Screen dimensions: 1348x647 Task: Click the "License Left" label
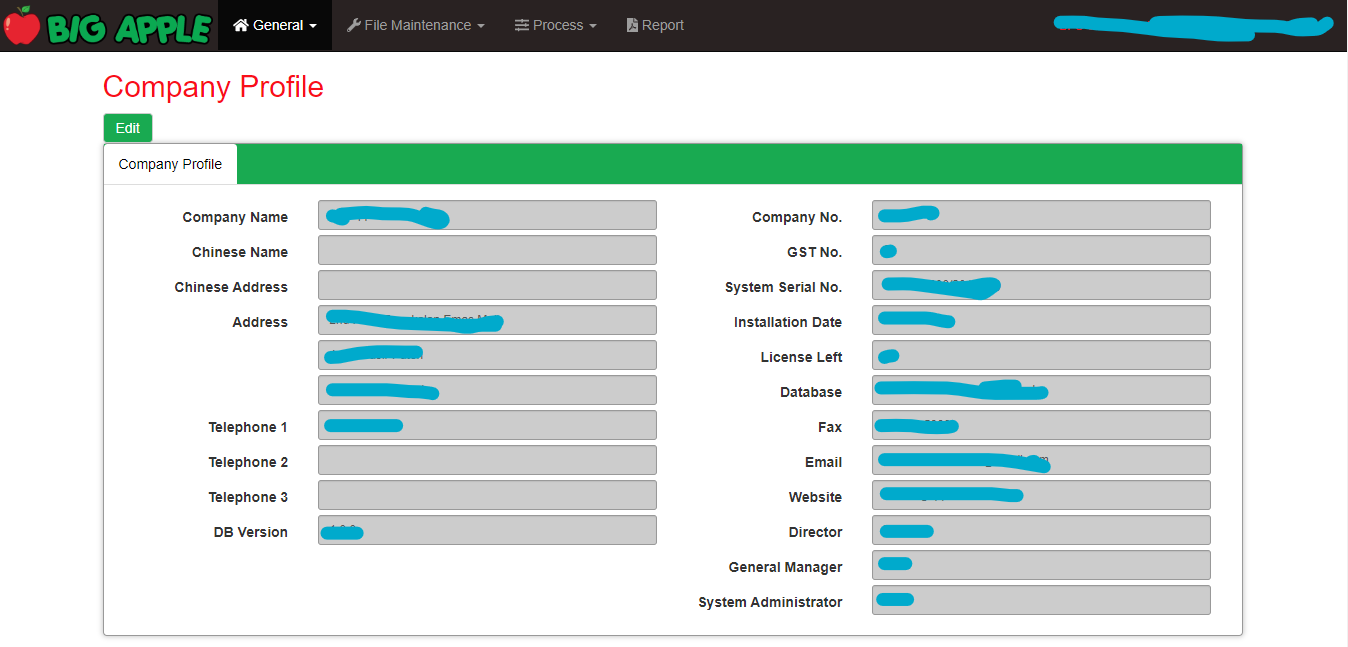[x=801, y=357]
